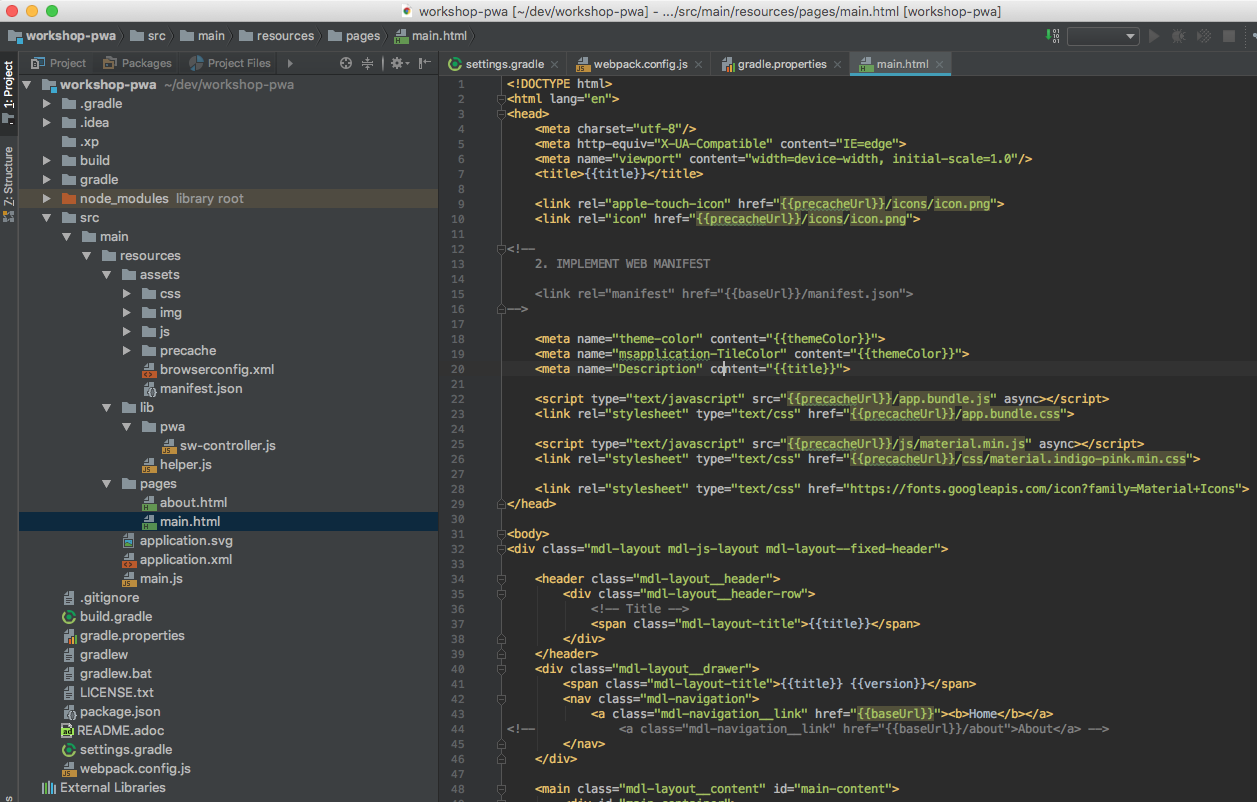
Task: Select build.gradle file icon
Action: 69,617
